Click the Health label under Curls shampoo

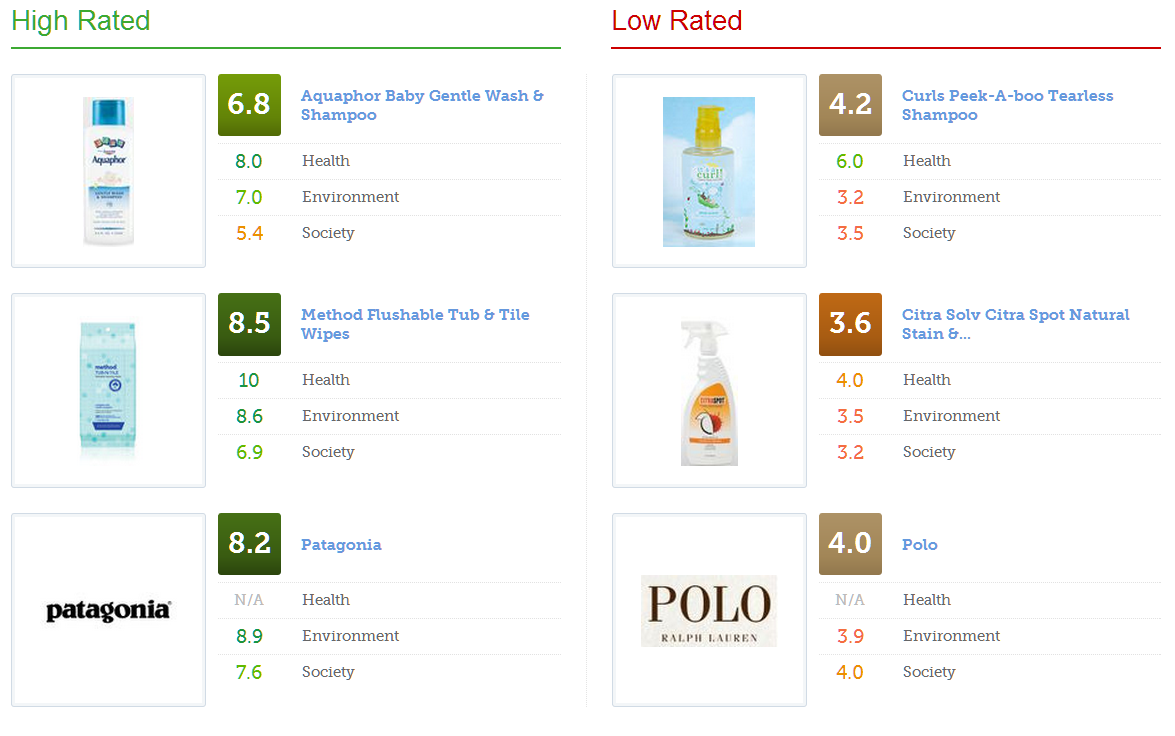(927, 160)
